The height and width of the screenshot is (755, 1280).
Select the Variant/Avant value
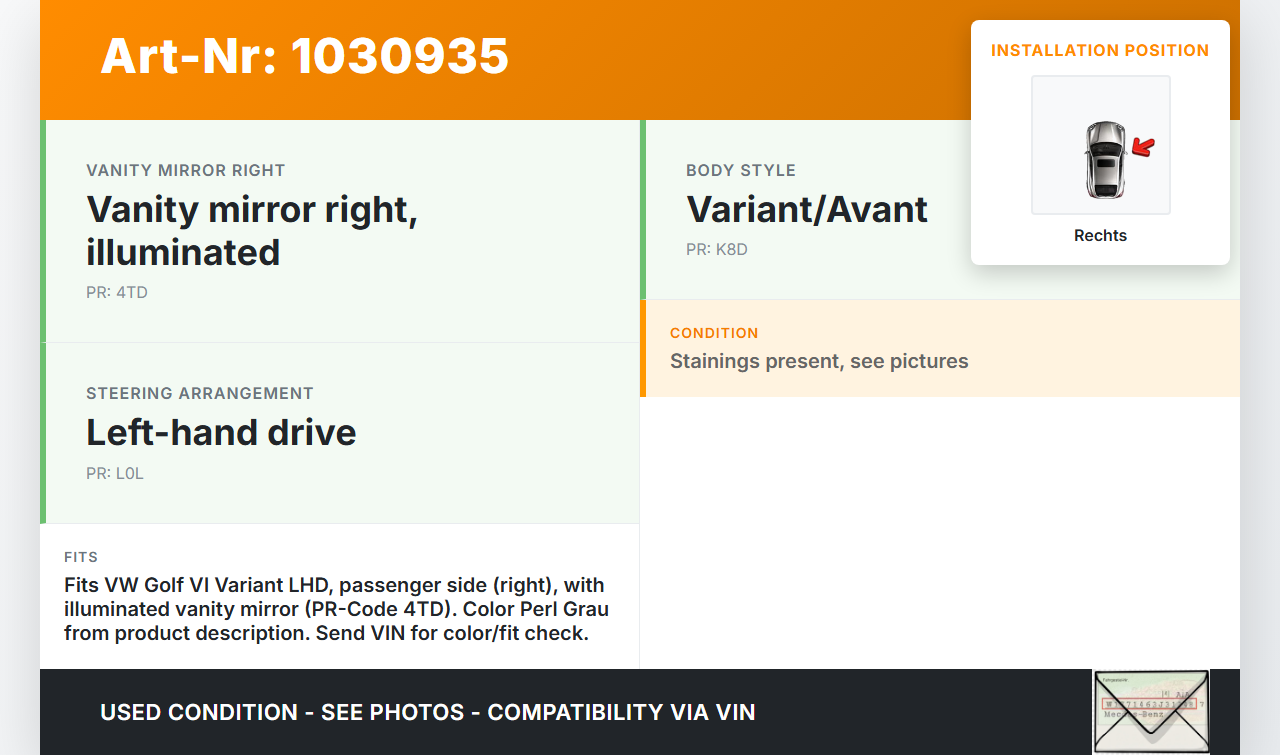[807, 210]
